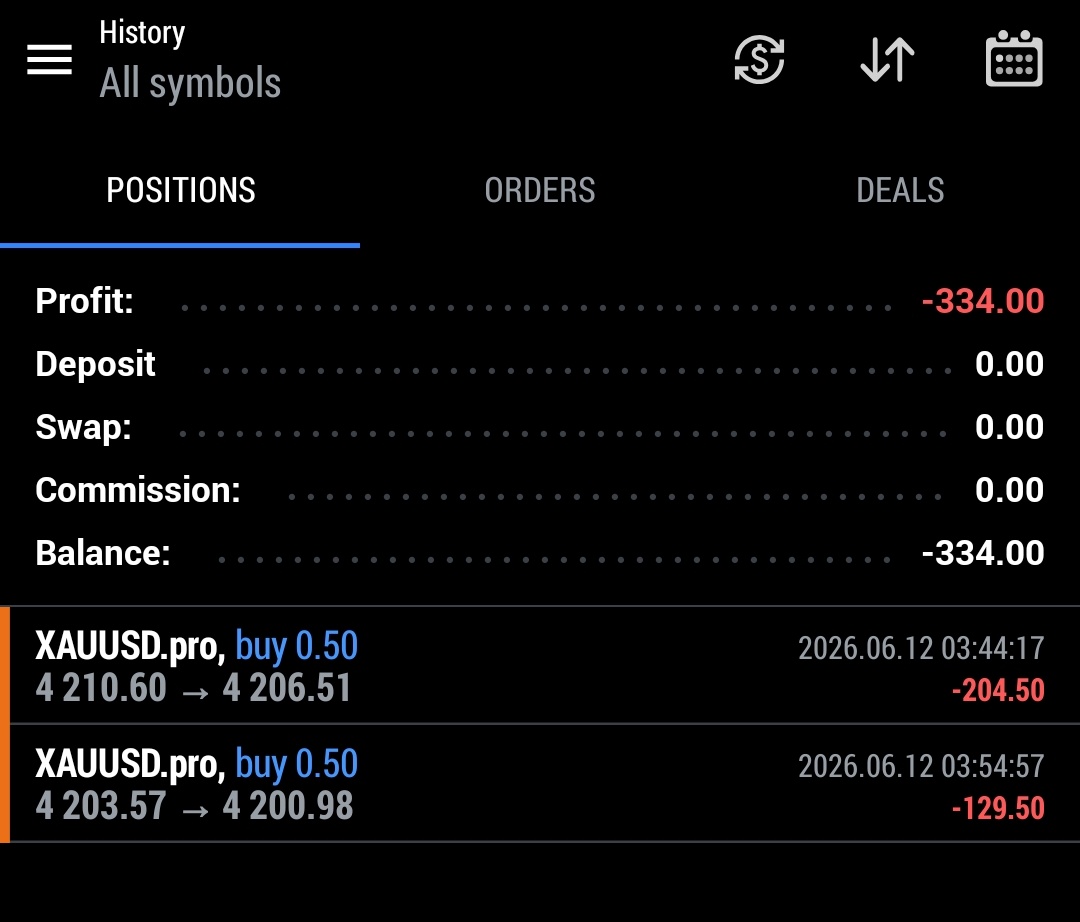Image resolution: width=1080 pixels, height=922 pixels.
Task: Tap the Swap summary row
Action: tap(540, 427)
